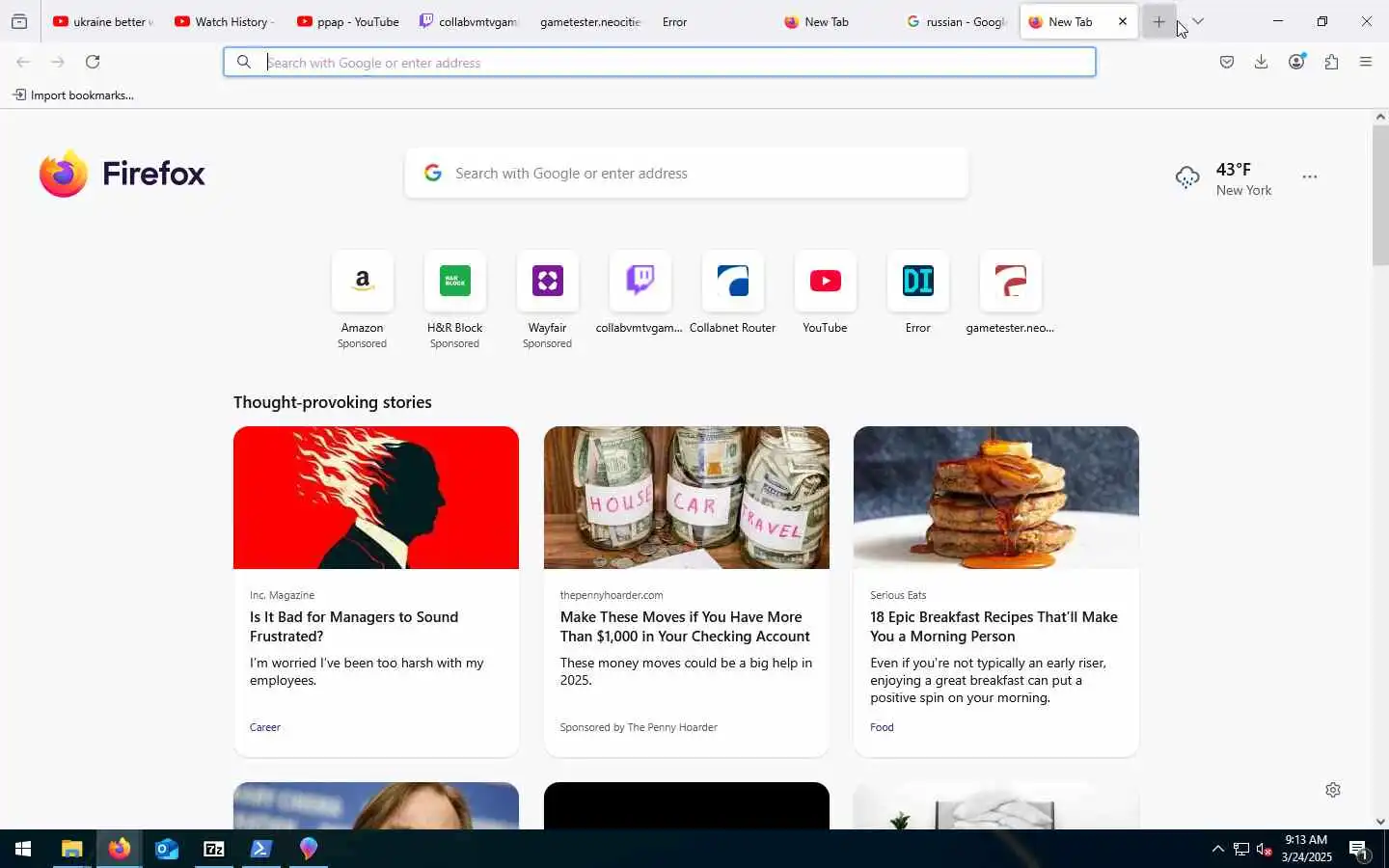This screenshot has height=868, width=1389.
Task: Open the application hamburger menu
Action: point(1366,62)
